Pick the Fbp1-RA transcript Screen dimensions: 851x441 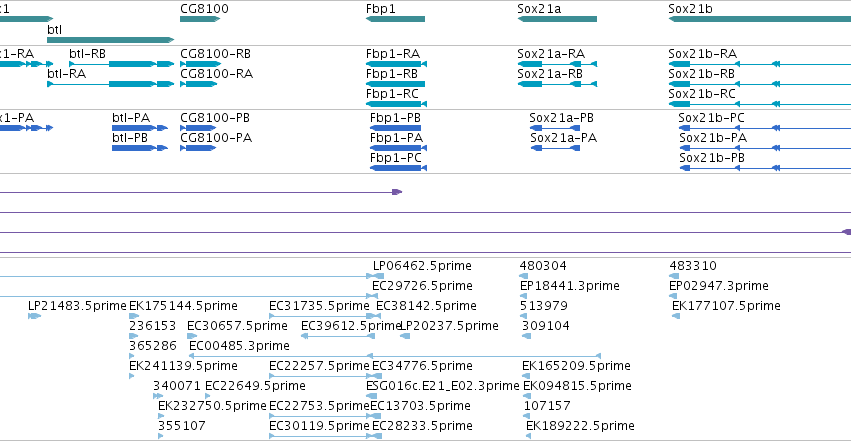tap(393, 54)
